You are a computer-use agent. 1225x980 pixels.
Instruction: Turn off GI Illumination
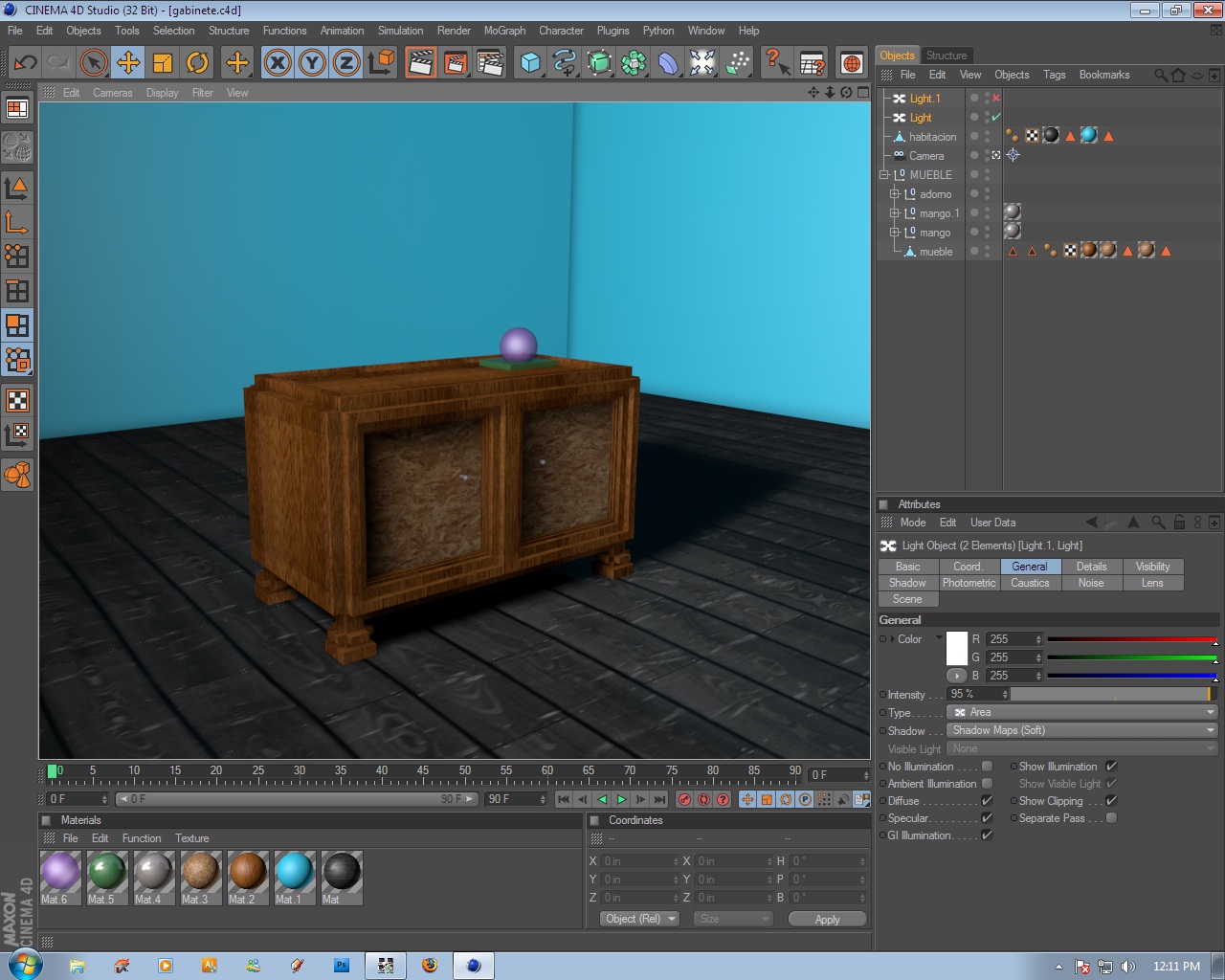pos(987,835)
